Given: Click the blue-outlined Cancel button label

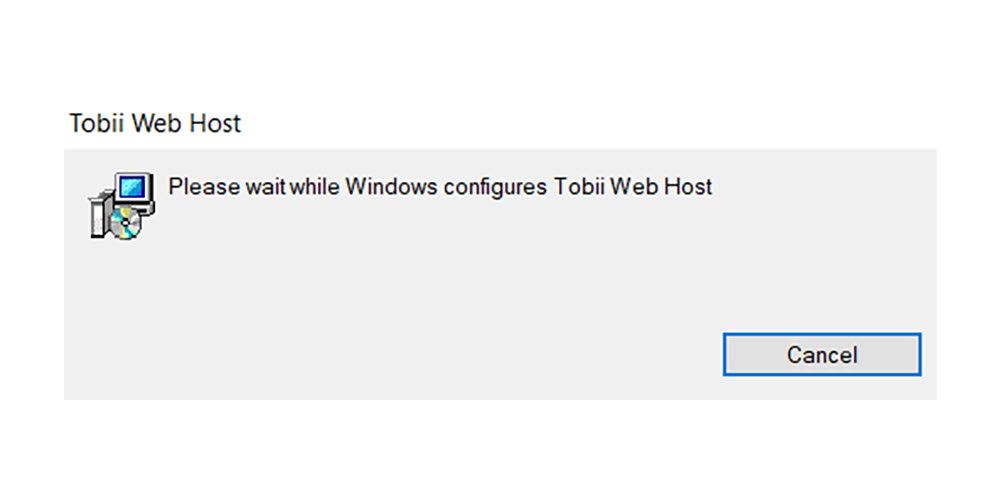Looking at the screenshot, I should [821, 355].
